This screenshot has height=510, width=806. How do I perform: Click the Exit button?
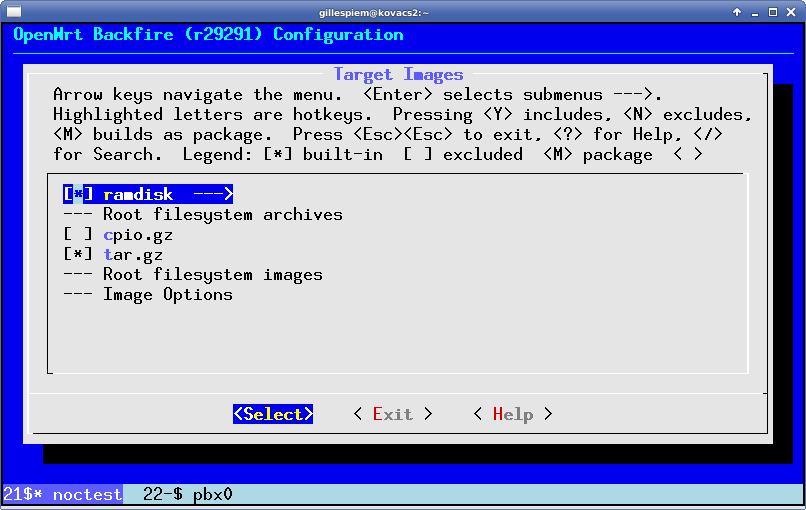393,414
